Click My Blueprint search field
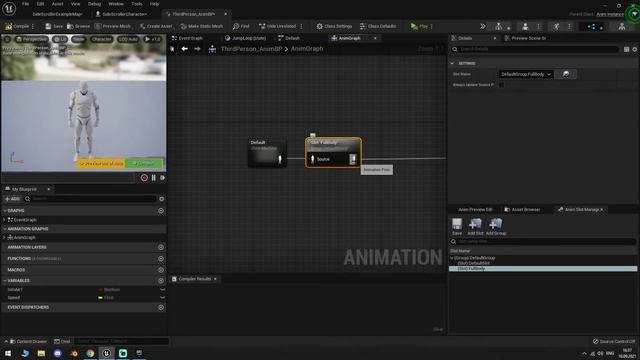Image resolution: width=640 pixels, height=360 pixels. tap(90, 199)
